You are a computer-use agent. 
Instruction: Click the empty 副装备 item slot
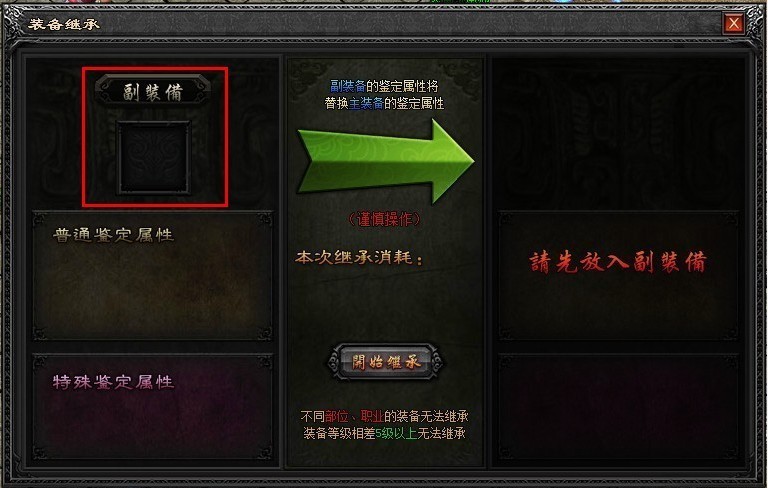153,157
